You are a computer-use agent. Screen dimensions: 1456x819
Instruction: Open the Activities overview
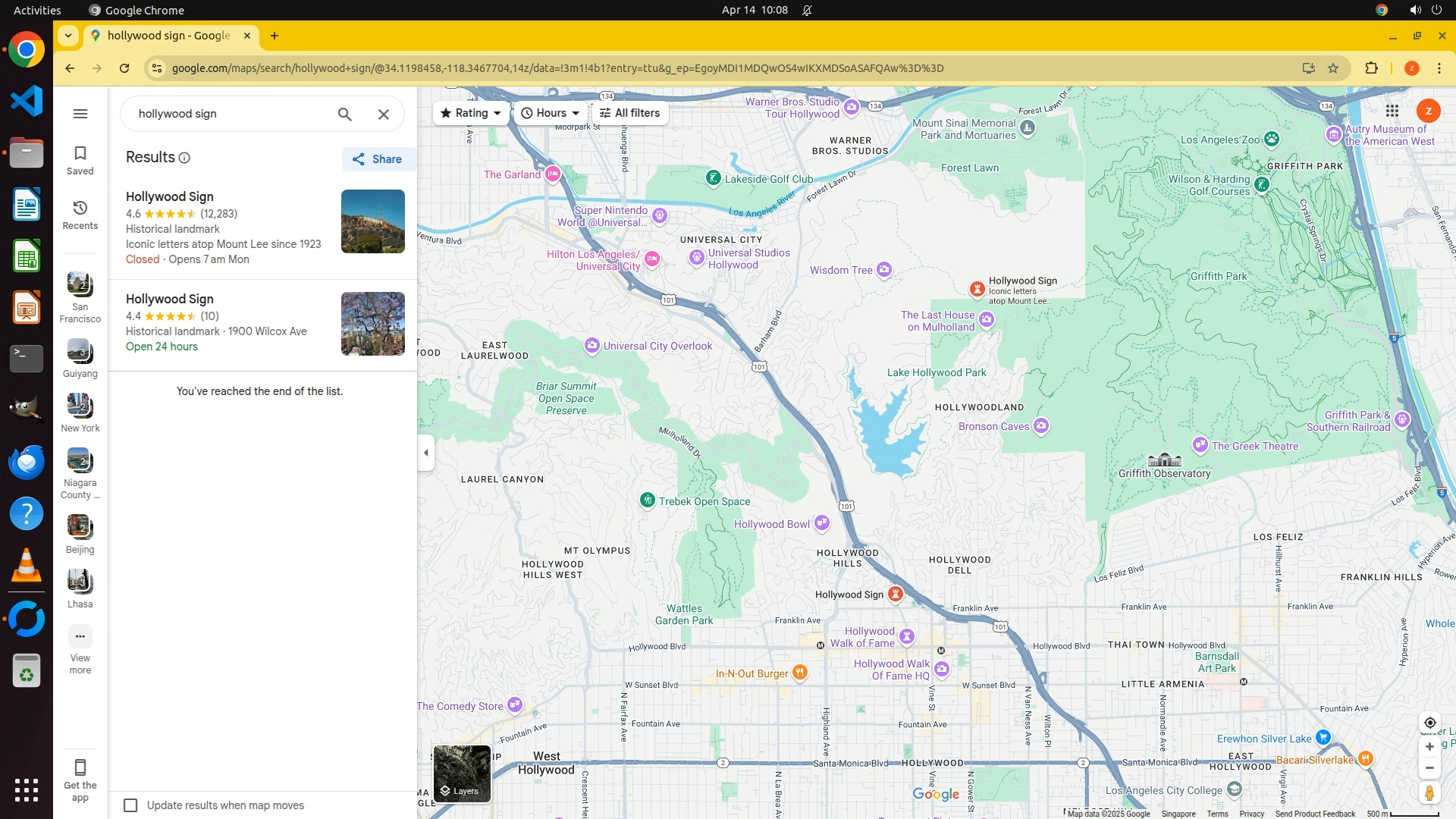(x=37, y=10)
